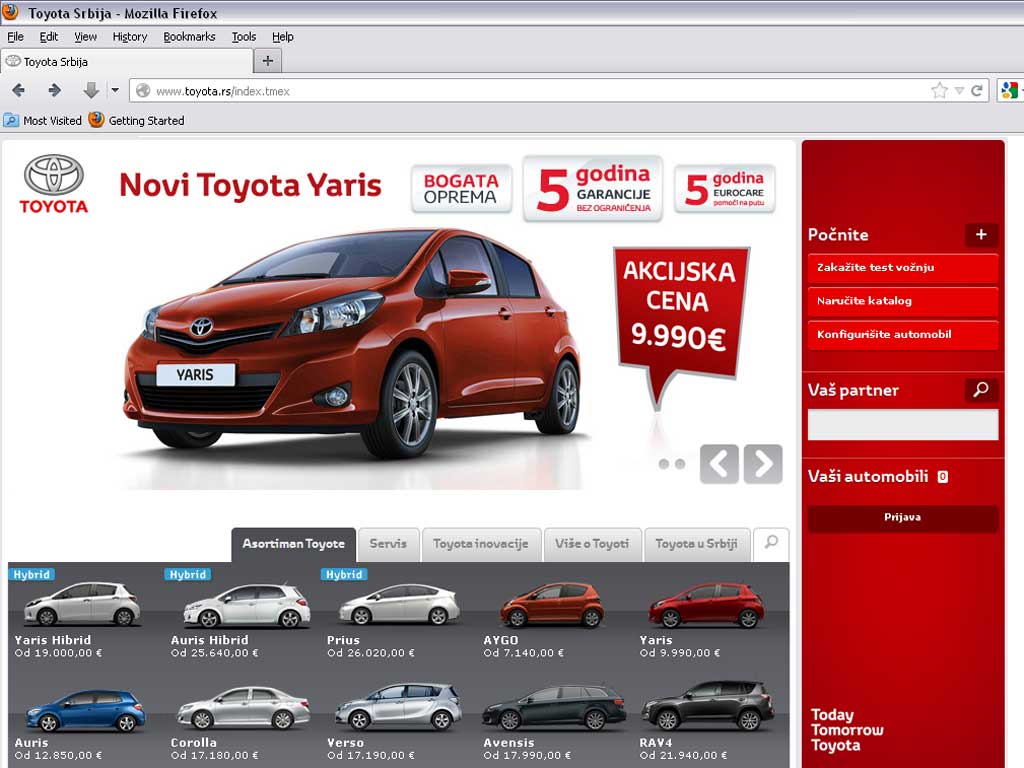This screenshot has width=1024, height=768.
Task: Show previous slide with left arrow
Action: click(x=719, y=464)
